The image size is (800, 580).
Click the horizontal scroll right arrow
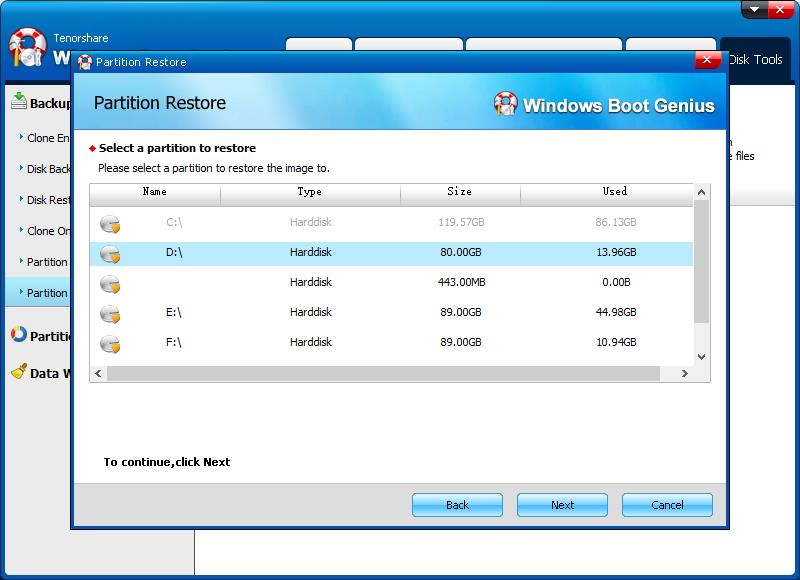click(x=685, y=373)
